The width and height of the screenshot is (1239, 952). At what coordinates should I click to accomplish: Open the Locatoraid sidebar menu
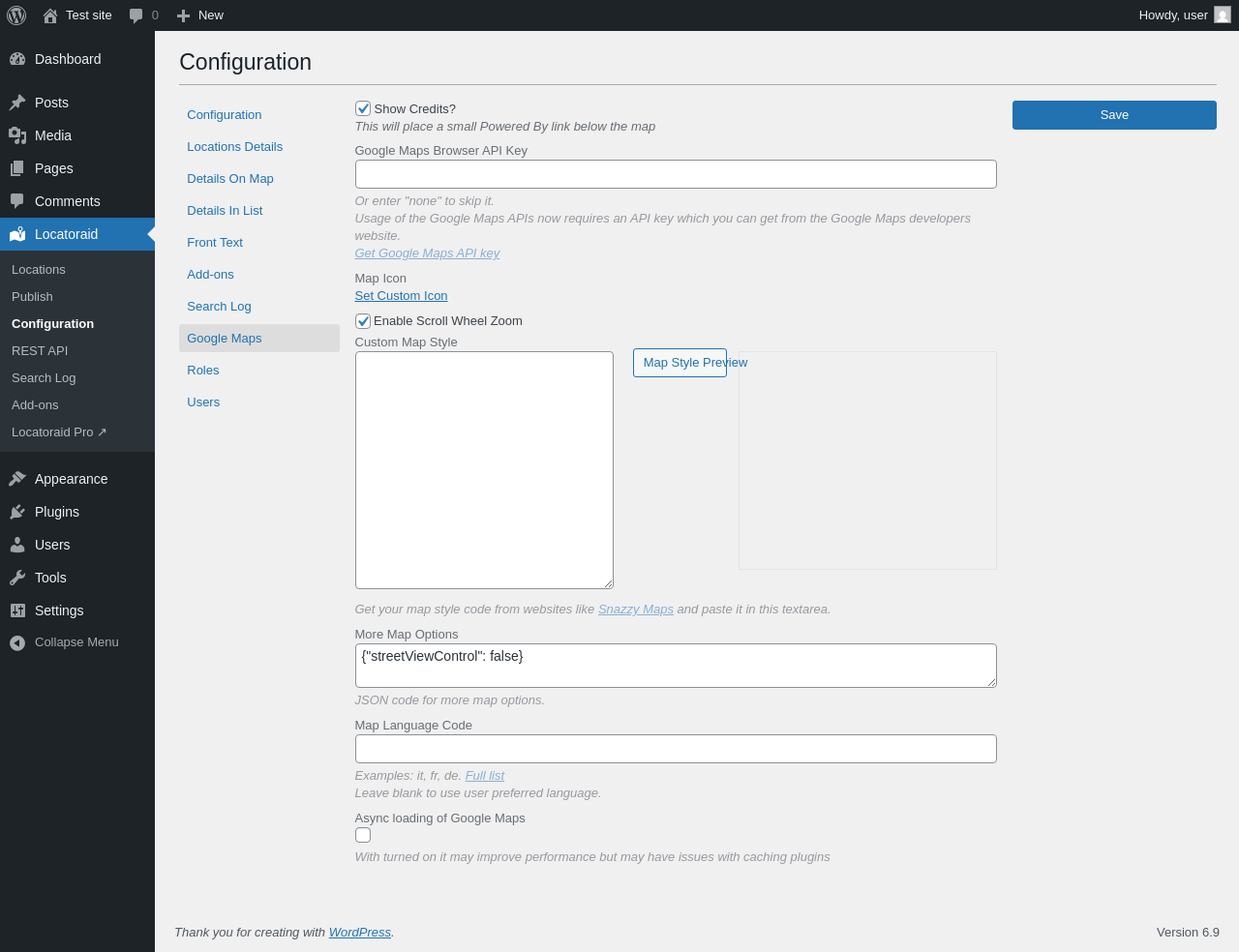pos(66,234)
